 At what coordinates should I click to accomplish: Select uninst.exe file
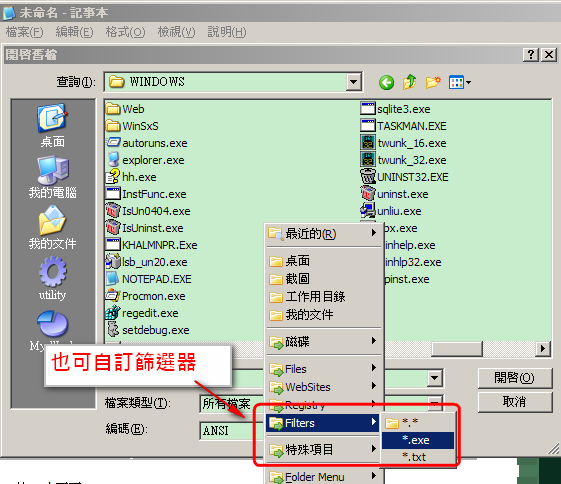pyautogui.click(x=394, y=194)
